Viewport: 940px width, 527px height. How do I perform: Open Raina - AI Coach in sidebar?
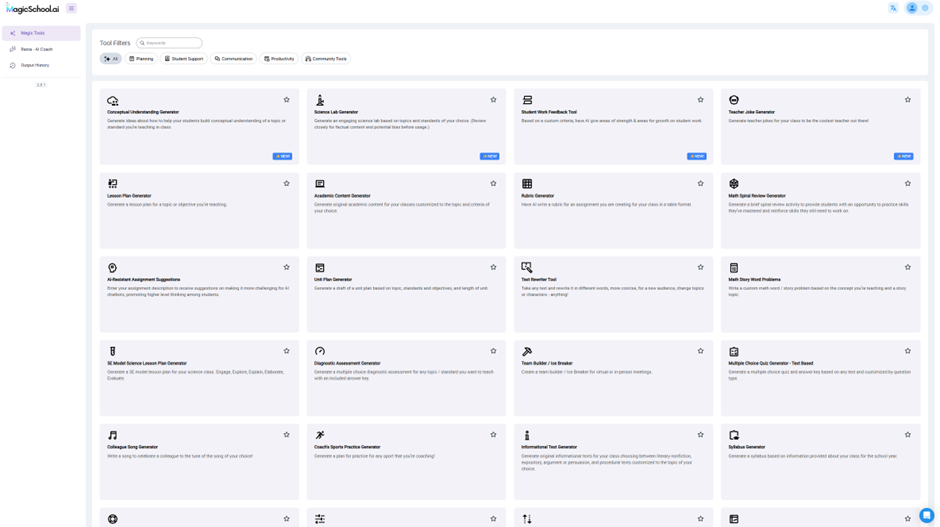click(x=41, y=49)
